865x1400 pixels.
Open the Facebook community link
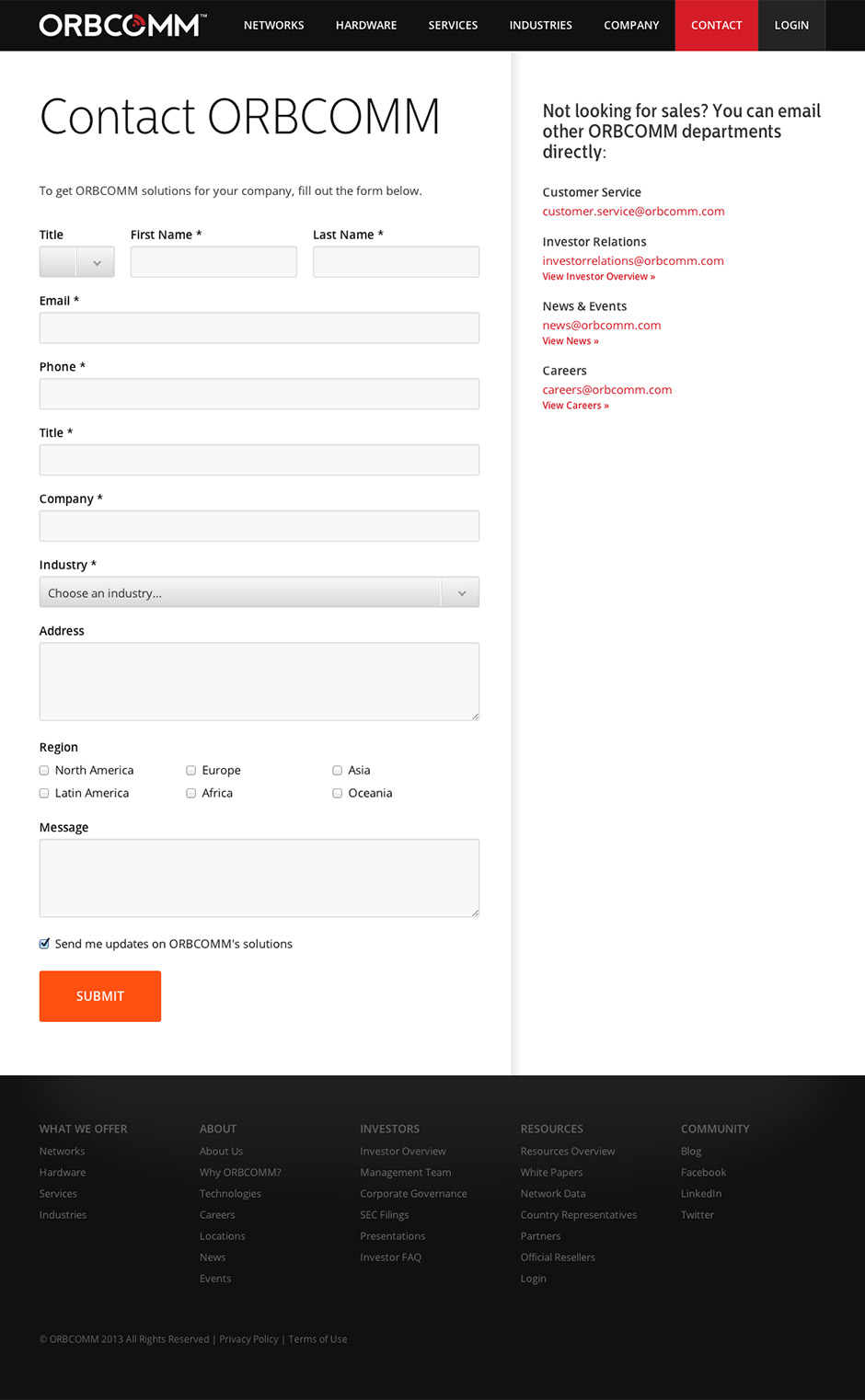coord(703,1173)
